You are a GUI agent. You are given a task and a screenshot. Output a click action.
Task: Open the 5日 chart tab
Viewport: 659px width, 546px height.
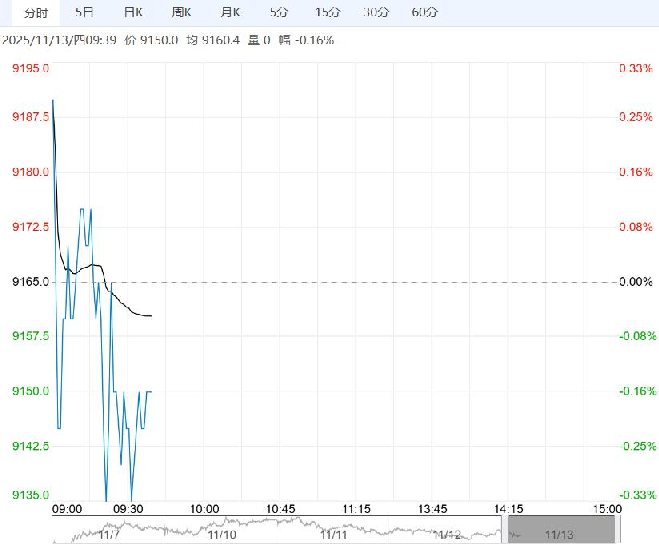tap(85, 13)
